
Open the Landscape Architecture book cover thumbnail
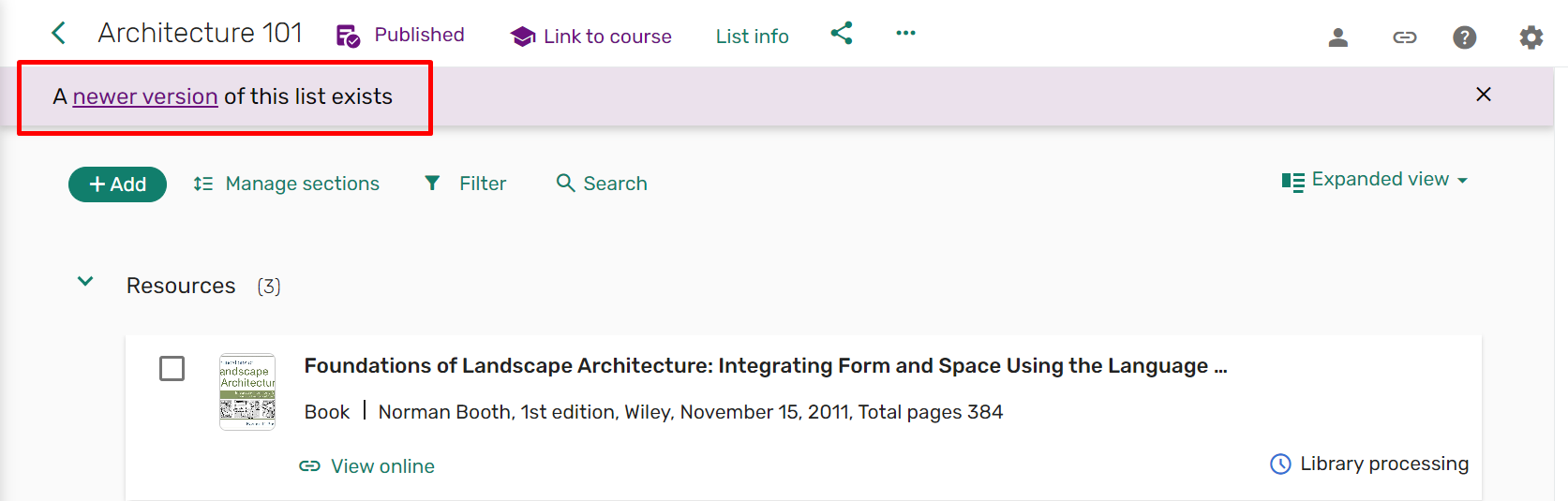pyautogui.click(x=247, y=392)
